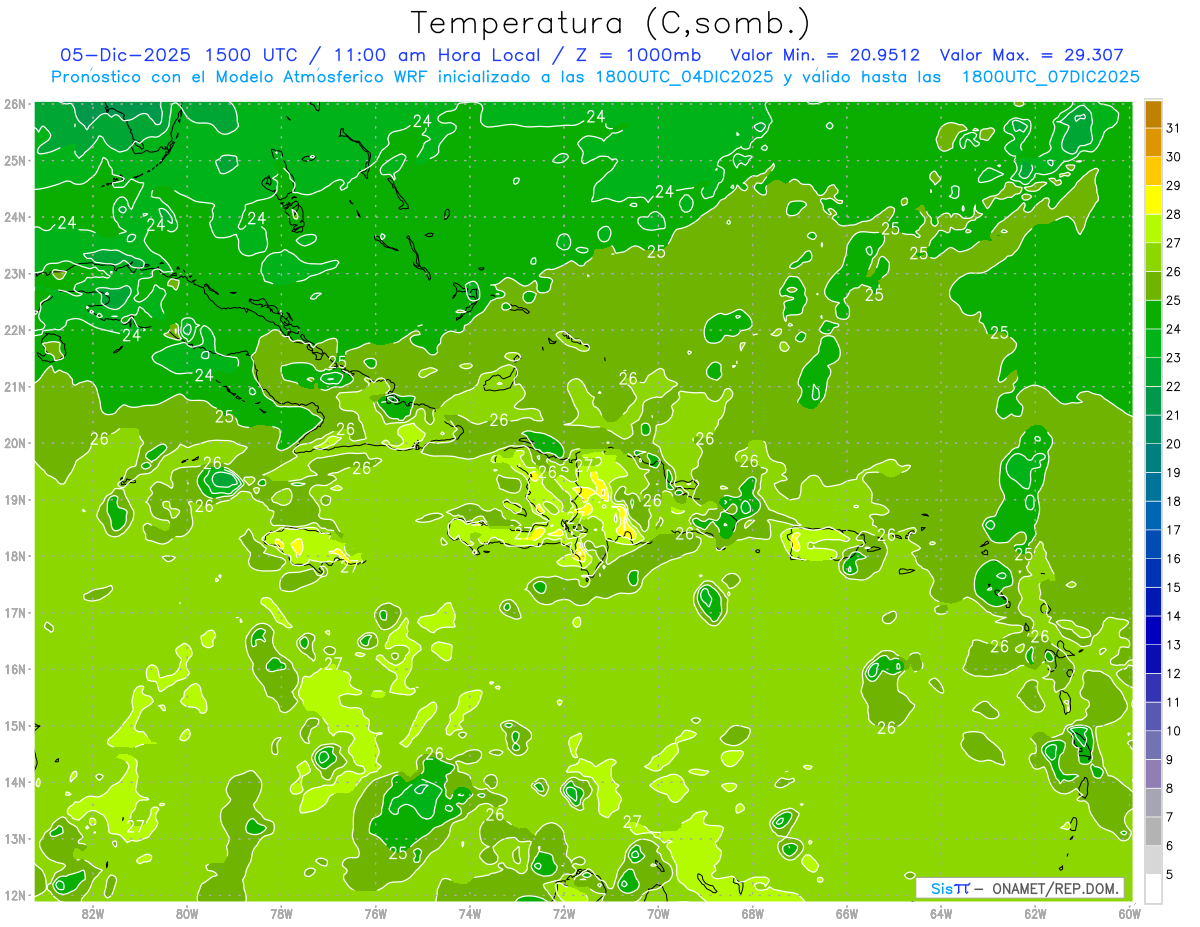Viewport: 1200px width, 927px height.
Task: Click the blue colorbar swatch between 15 and 16
Action: pos(1153,573)
